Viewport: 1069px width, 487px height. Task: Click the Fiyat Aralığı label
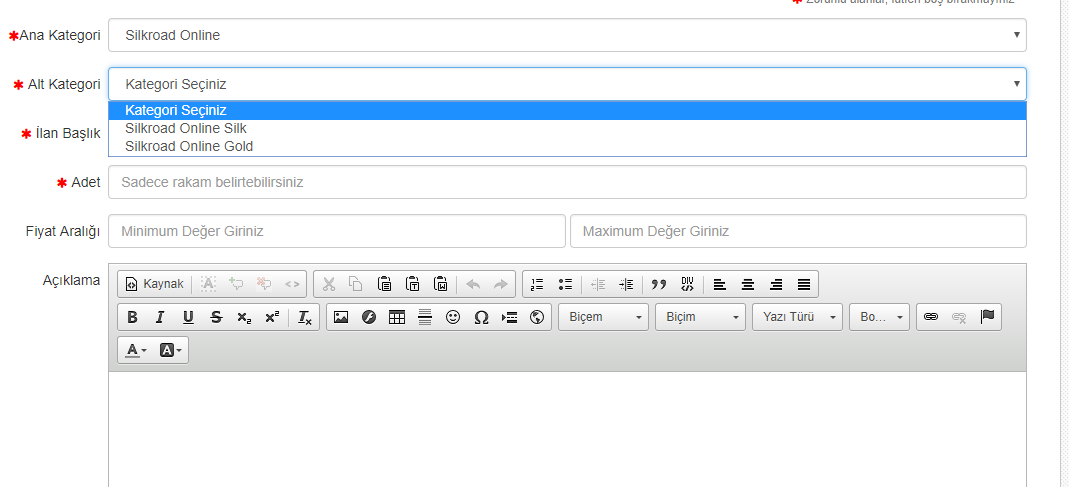click(x=63, y=231)
